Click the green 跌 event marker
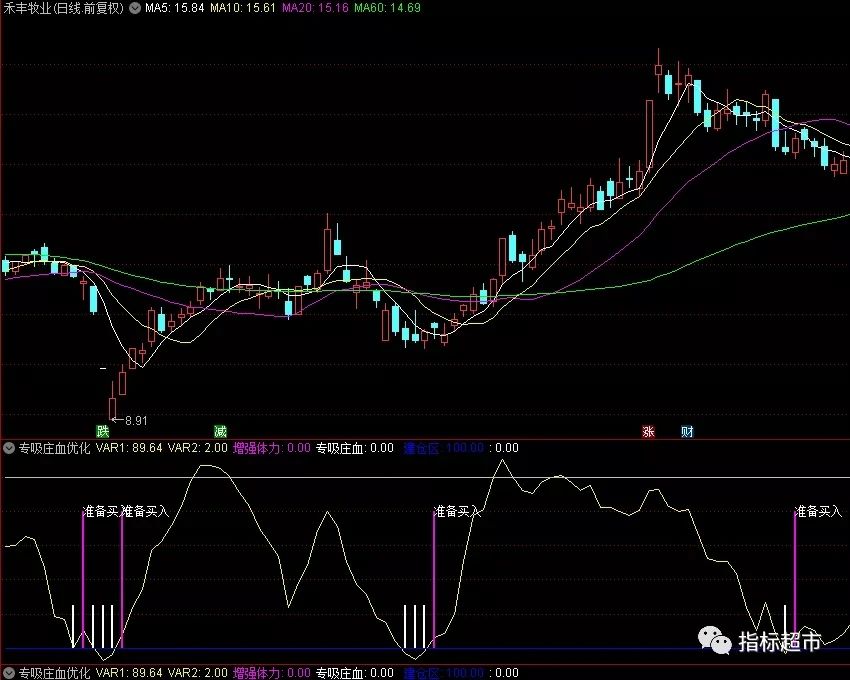Screen dimensions: 850x680 pos(102,432)
